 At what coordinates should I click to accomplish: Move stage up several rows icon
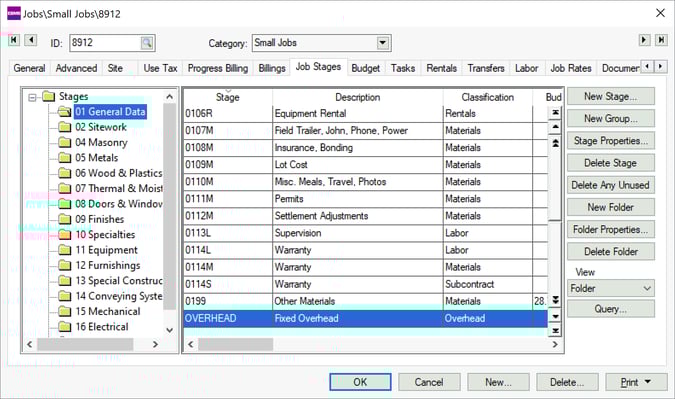(x=555, y=143)
